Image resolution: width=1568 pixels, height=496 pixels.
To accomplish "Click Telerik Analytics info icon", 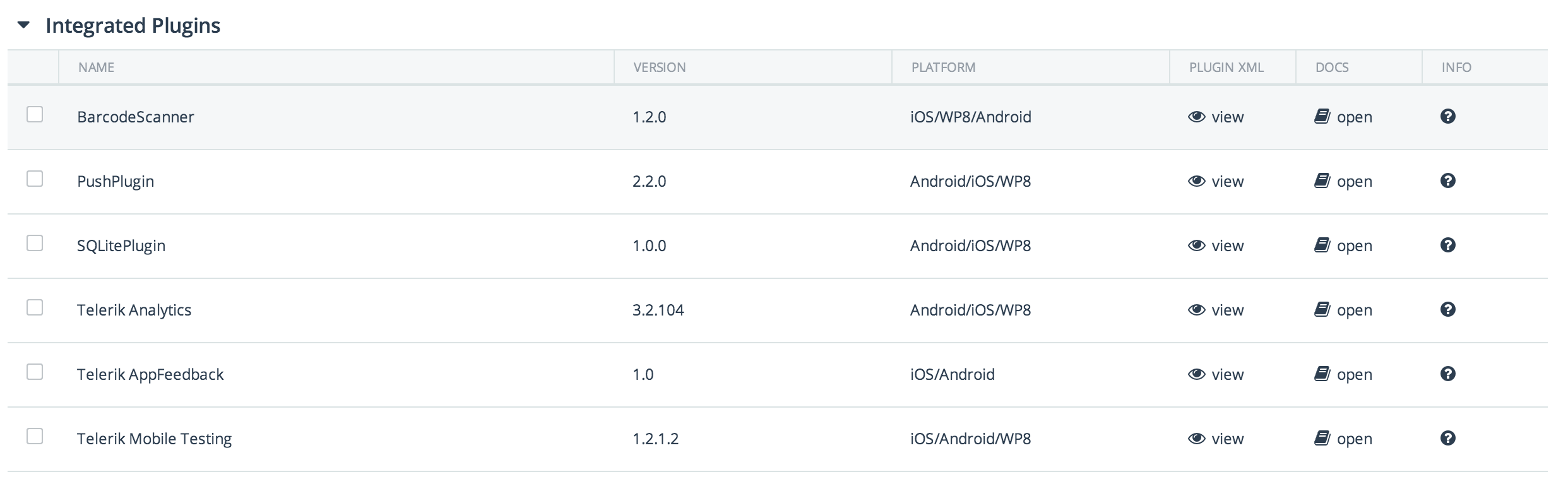I will pos(1448,309).
